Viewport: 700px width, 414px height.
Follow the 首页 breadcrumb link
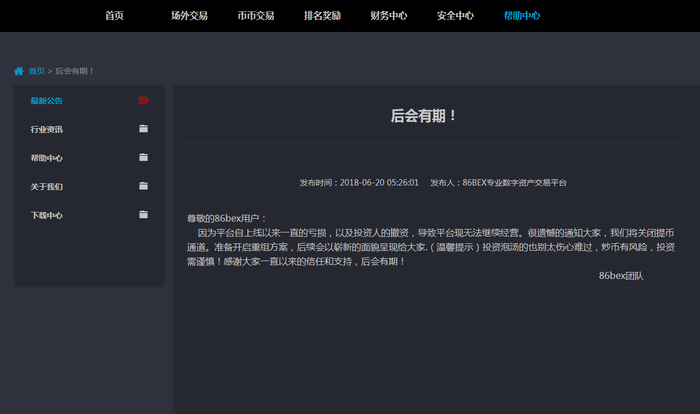(37, 71)
